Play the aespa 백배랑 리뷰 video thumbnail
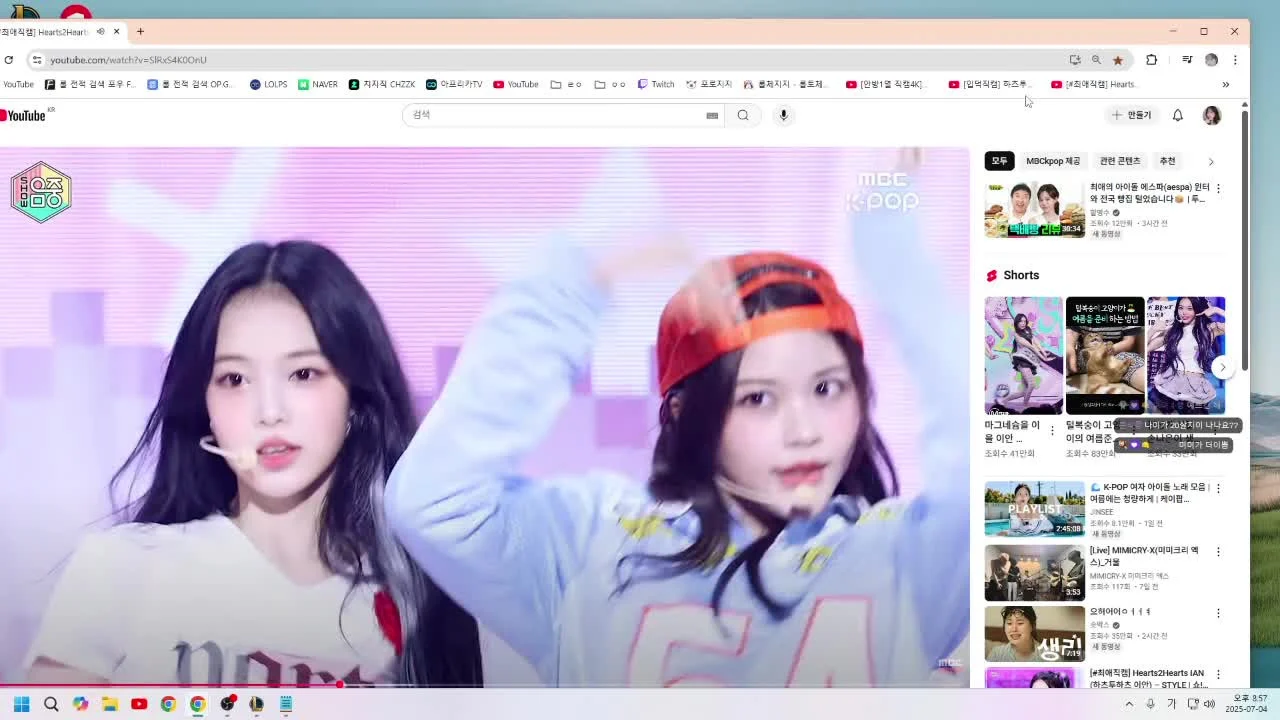The width and height of the screenshot is (1280, 720). tap(1034, 209)
